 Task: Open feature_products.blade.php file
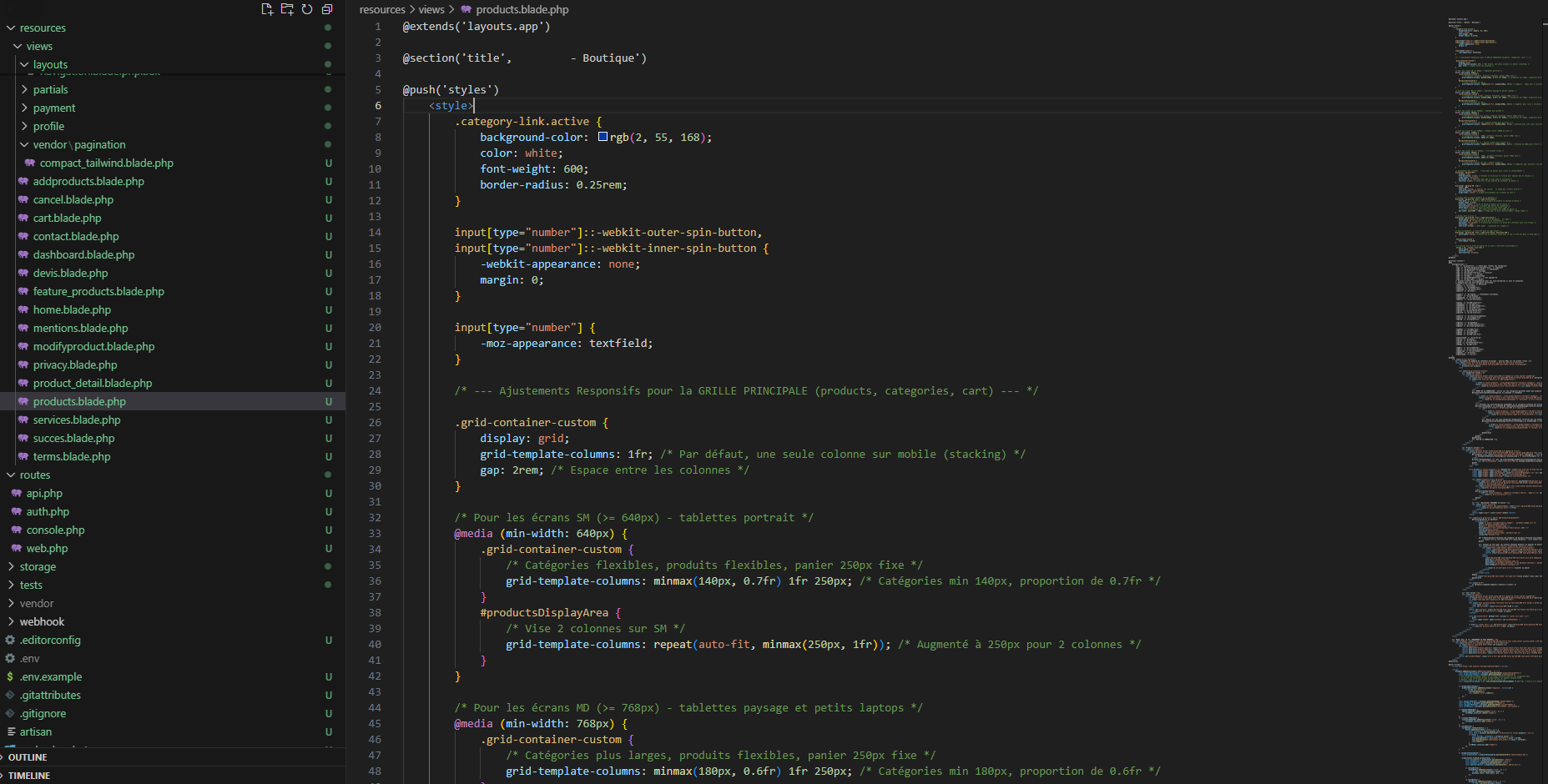(172, 291)
